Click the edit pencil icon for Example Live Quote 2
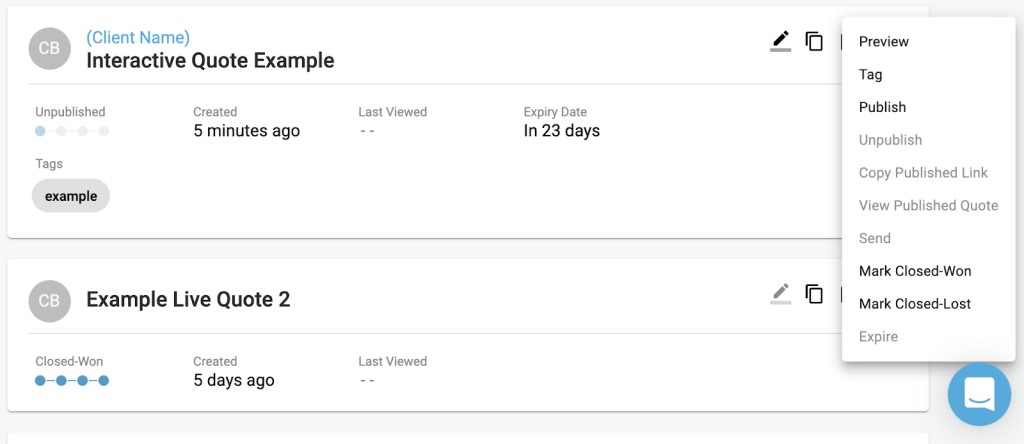The height and width of the screenshot is (444, 1024). tap(780, 293)
